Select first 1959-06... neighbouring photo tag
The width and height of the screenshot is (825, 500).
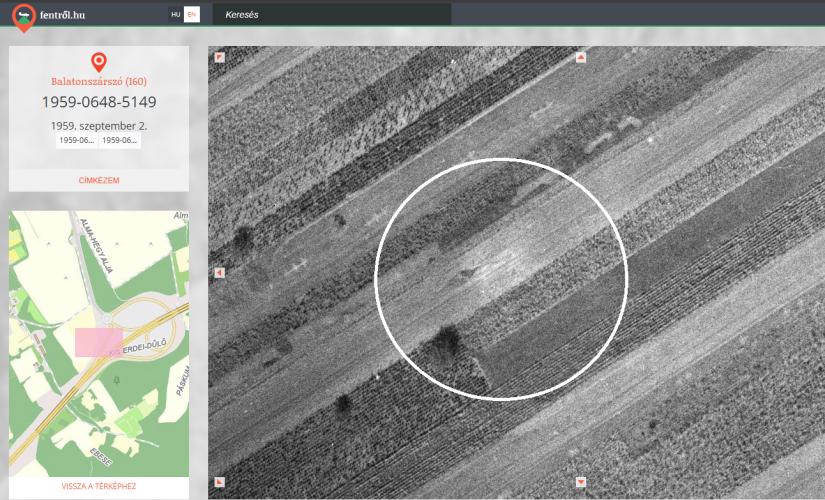tap(77, 141)
